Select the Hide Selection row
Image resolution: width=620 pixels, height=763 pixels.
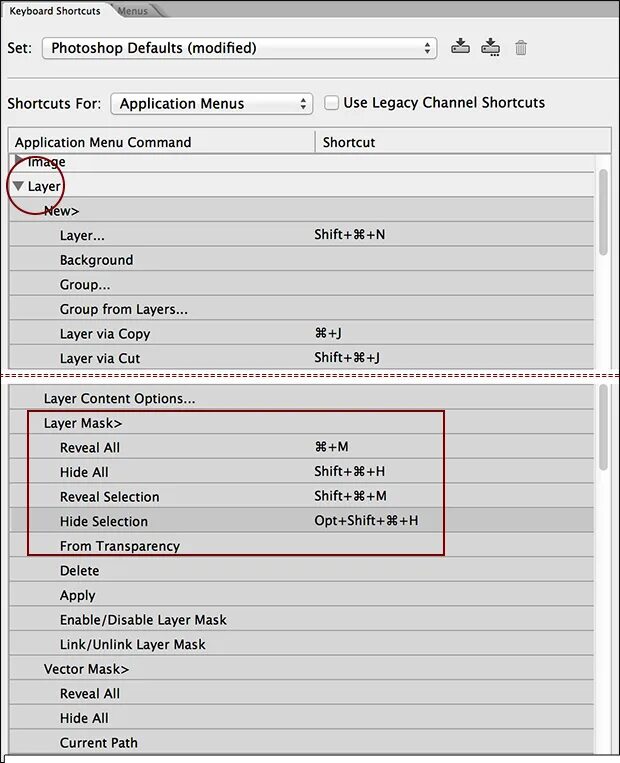pos(301,521)
